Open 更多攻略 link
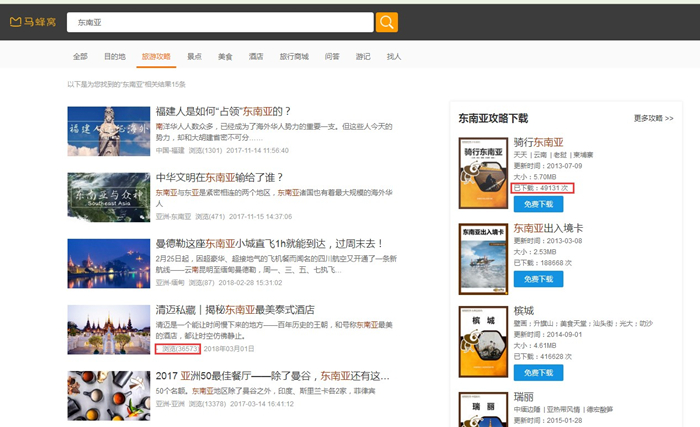The height and width of the screenshot is (427, 700). click(x=653, y=118)
